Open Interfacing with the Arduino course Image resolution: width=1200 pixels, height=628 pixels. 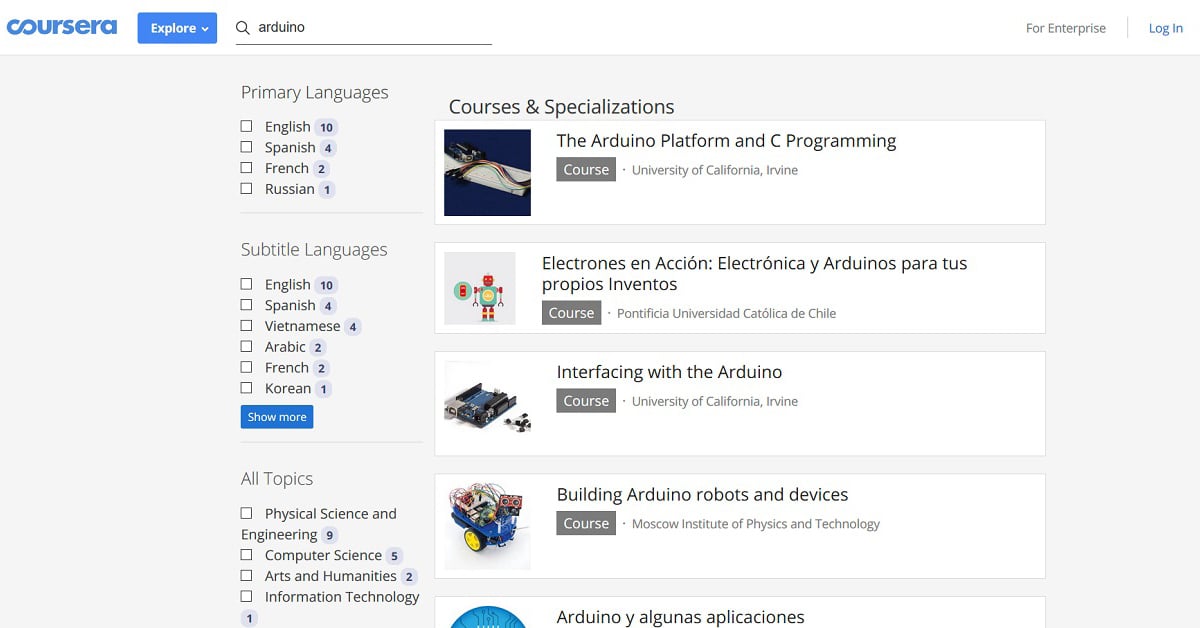[x=669, y=372]
